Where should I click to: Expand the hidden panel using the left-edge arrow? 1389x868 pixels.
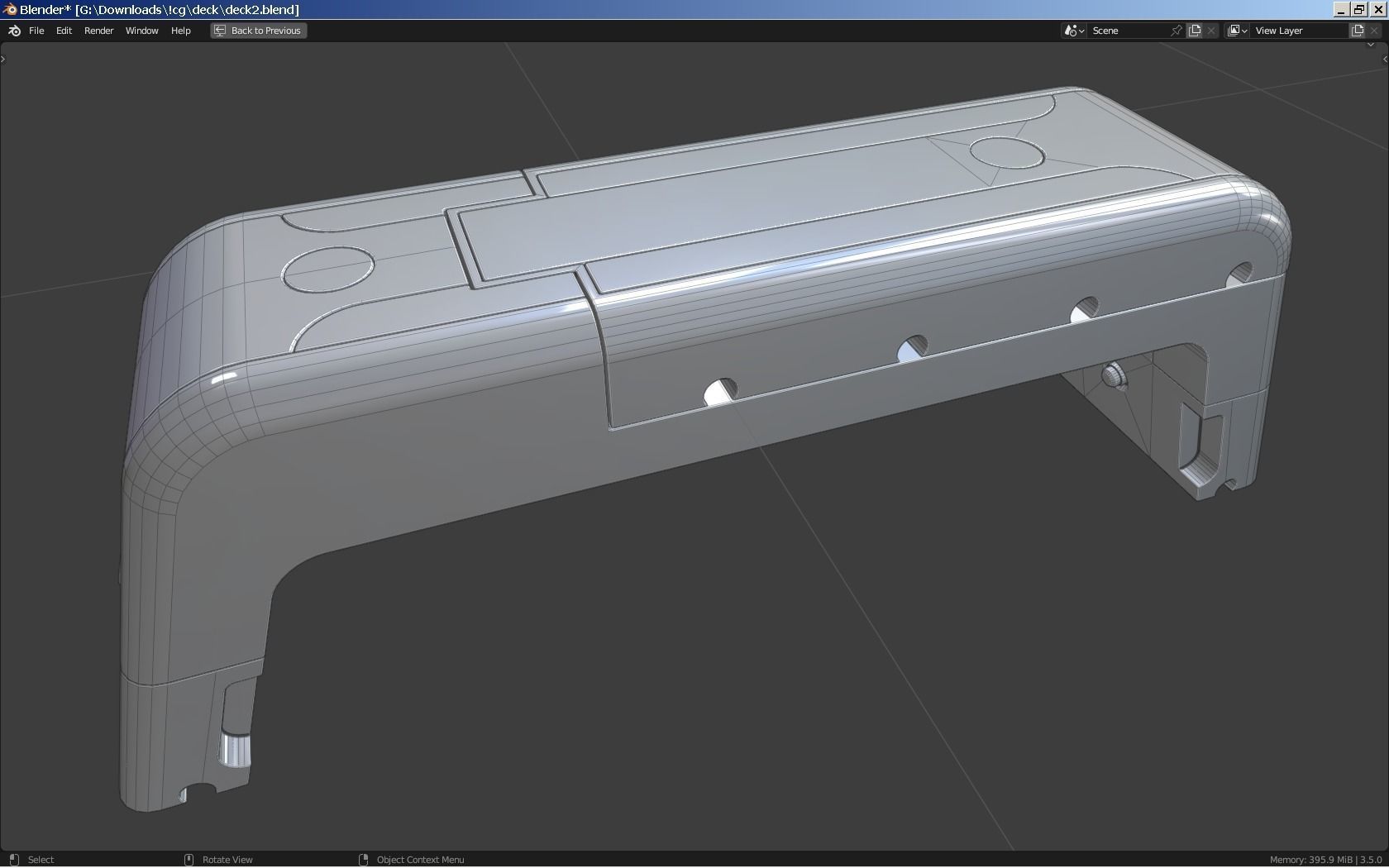coord(3,58)
